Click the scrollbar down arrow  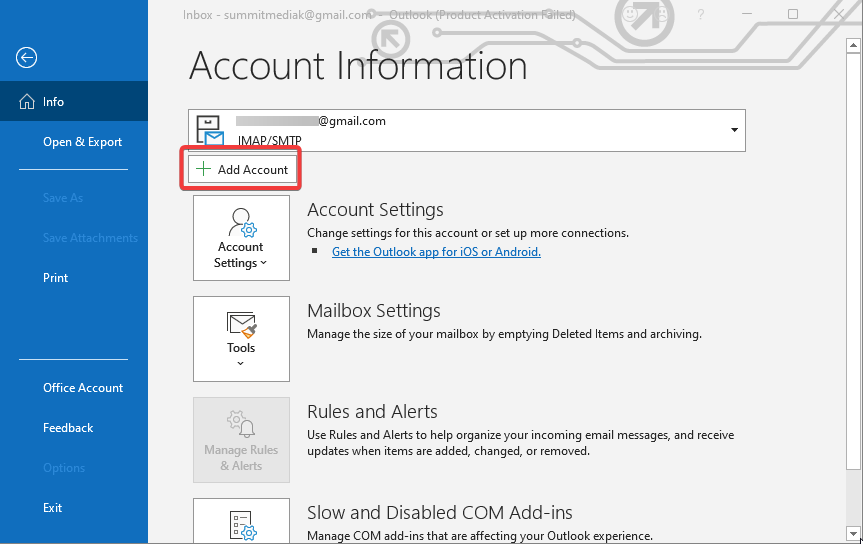tap(853, 533)
